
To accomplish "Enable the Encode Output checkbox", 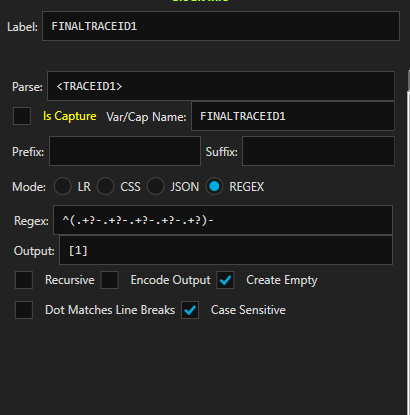I will (110, 280).
